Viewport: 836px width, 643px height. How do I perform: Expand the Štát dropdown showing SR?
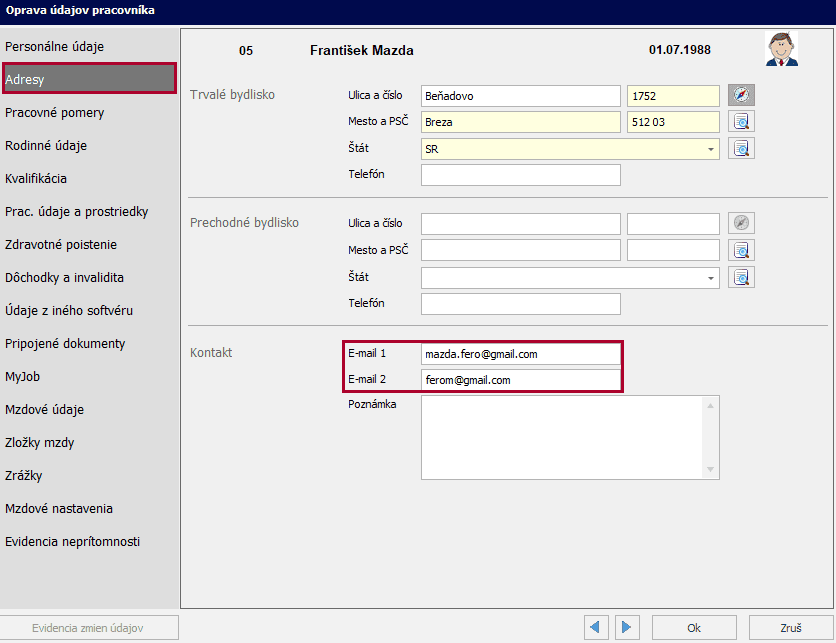[711, 149]
